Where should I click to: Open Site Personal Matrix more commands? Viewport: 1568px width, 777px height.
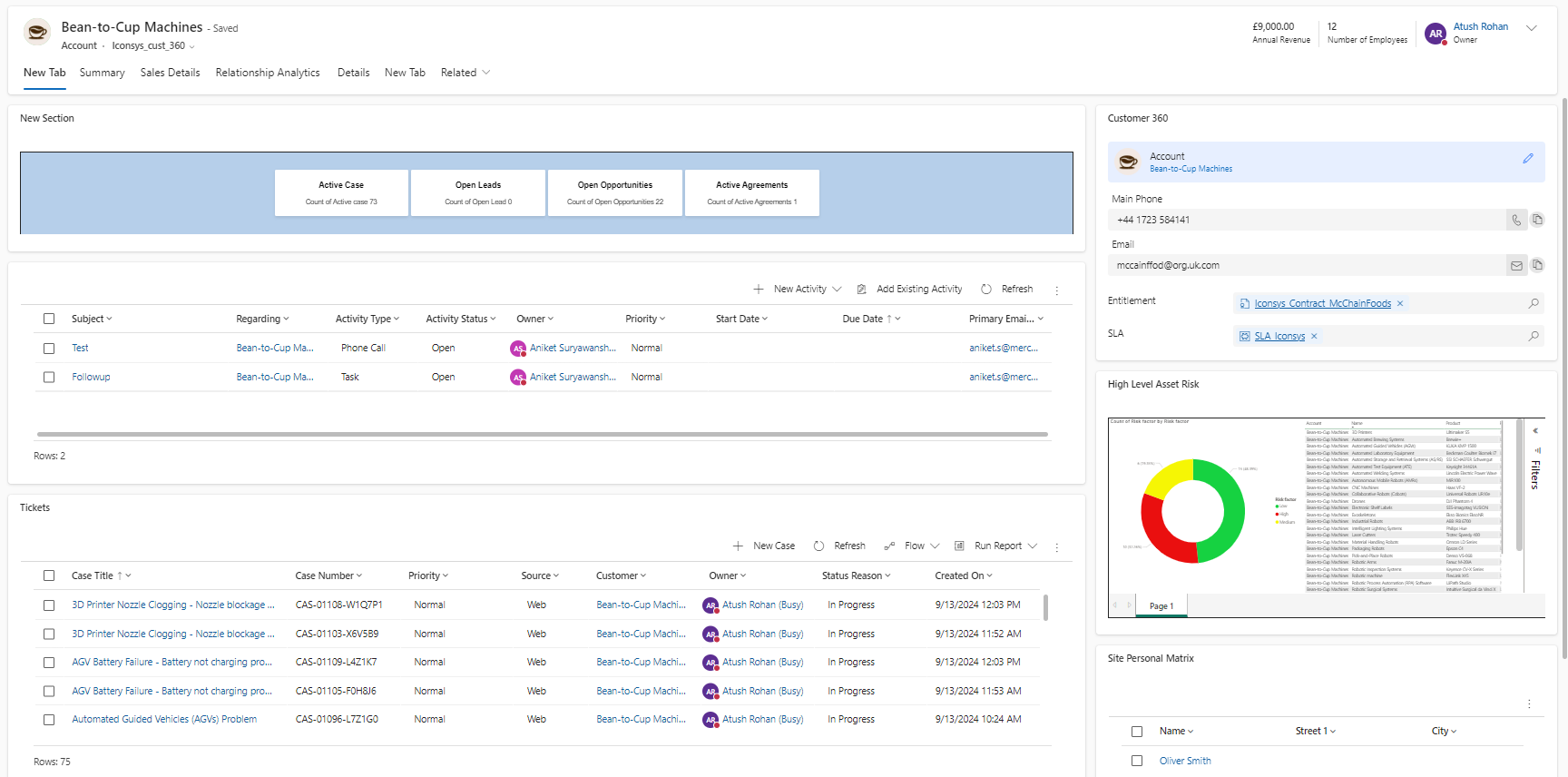coord(1529,703)
